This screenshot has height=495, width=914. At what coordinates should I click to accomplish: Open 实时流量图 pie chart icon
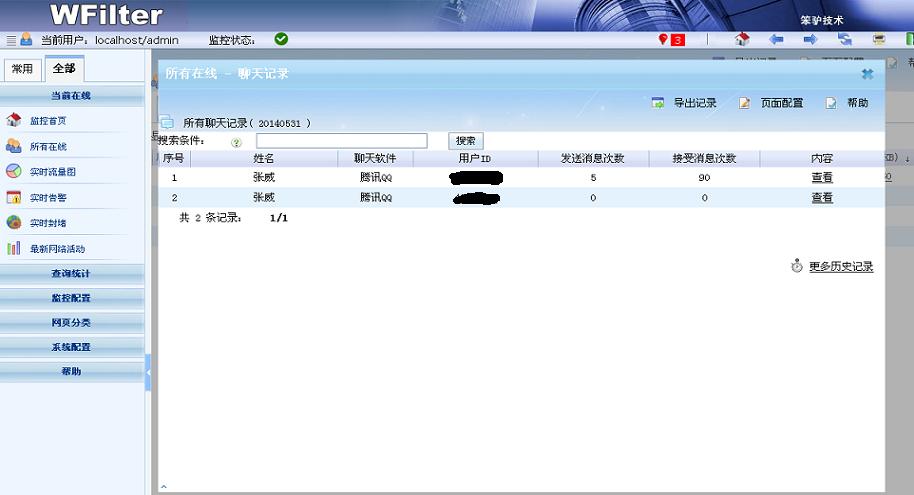(x=14, y=172)
